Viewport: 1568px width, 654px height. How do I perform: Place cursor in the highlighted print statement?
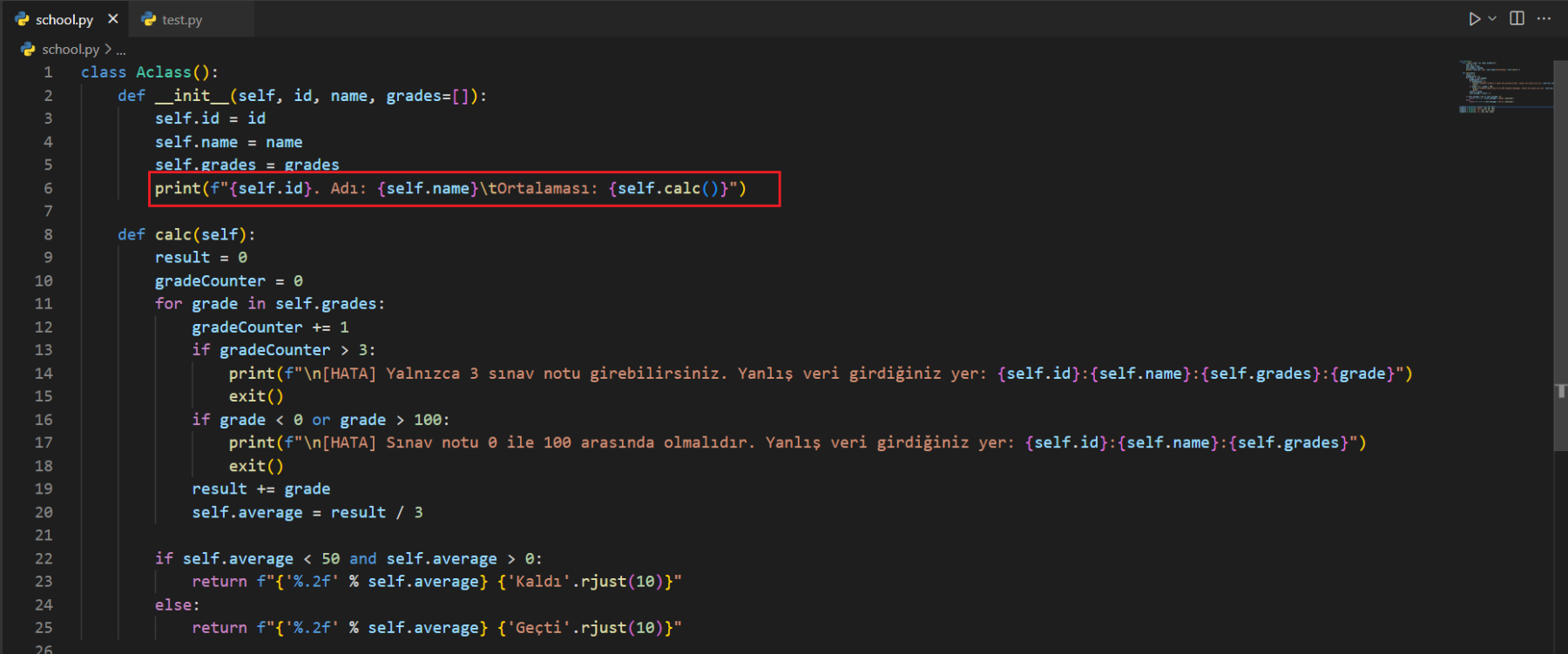point(449,189)
